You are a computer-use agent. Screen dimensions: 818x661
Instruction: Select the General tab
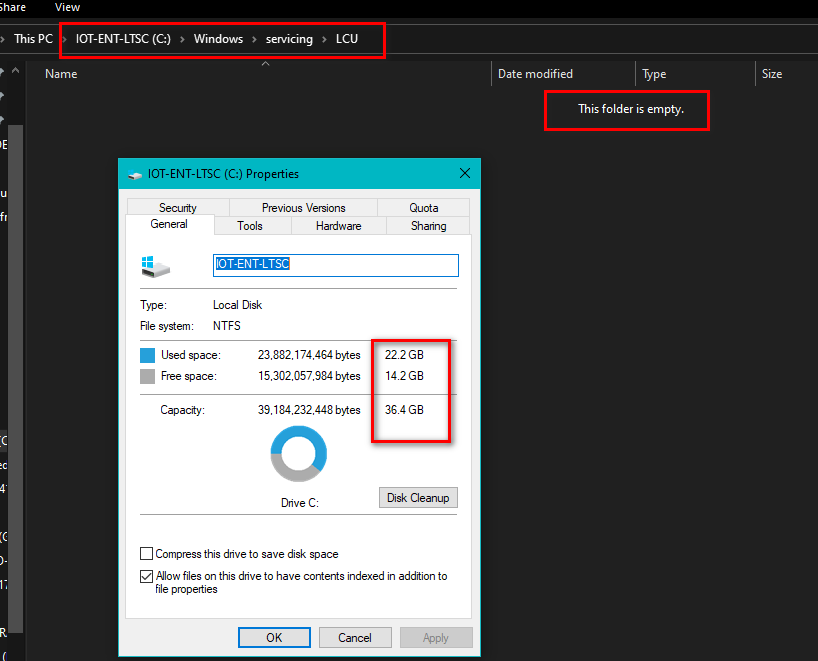point(169,224)
